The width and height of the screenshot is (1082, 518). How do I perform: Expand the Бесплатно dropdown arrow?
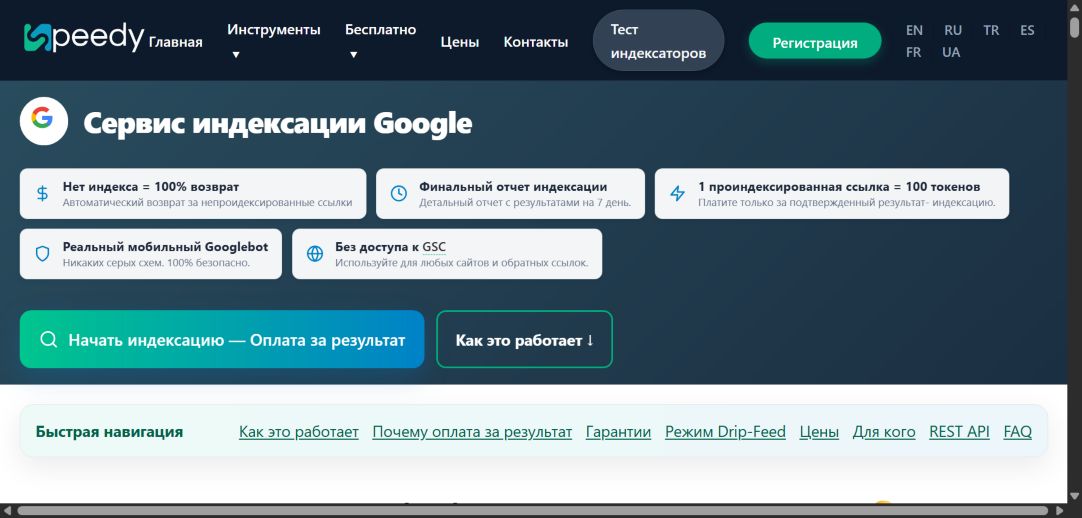353,54
